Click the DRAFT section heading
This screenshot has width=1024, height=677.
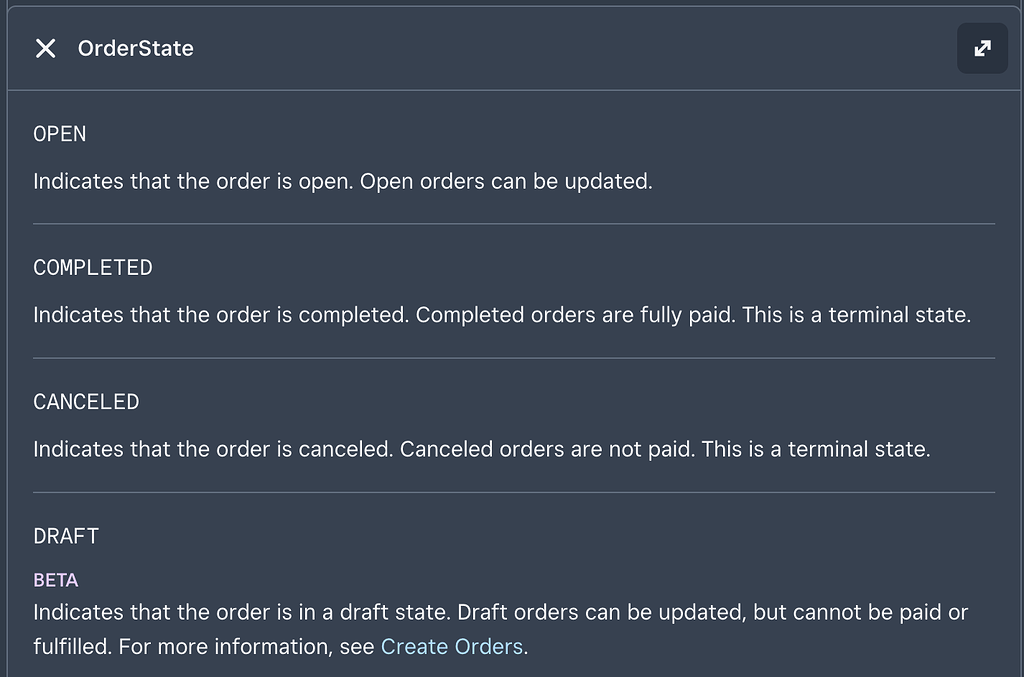(x=65, y=535)
